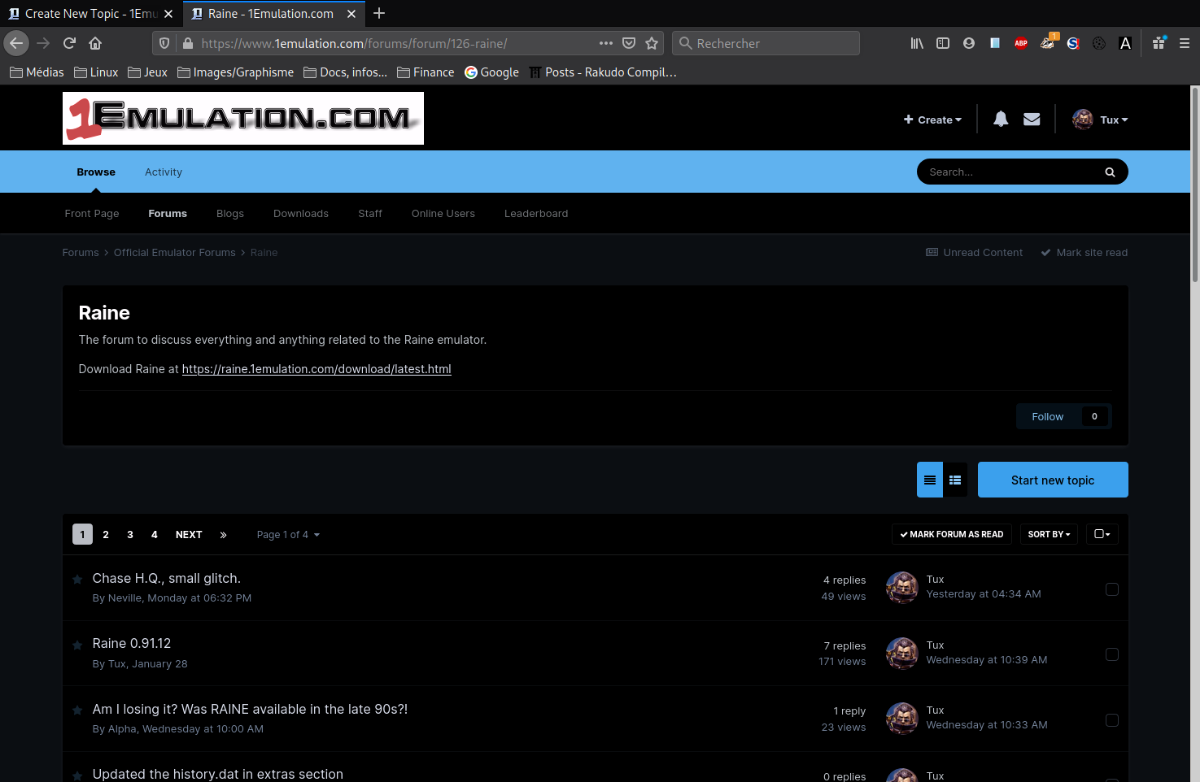Open a new browser tab with plus

[x=379, y=13]
